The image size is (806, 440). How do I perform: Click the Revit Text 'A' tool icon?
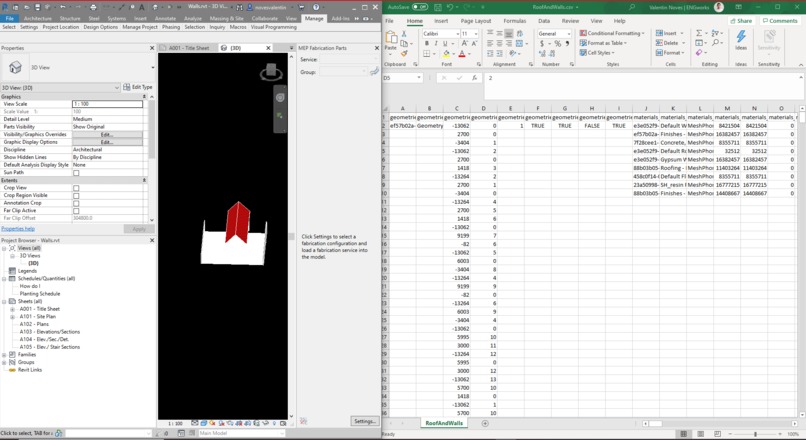tap(141, 7)
